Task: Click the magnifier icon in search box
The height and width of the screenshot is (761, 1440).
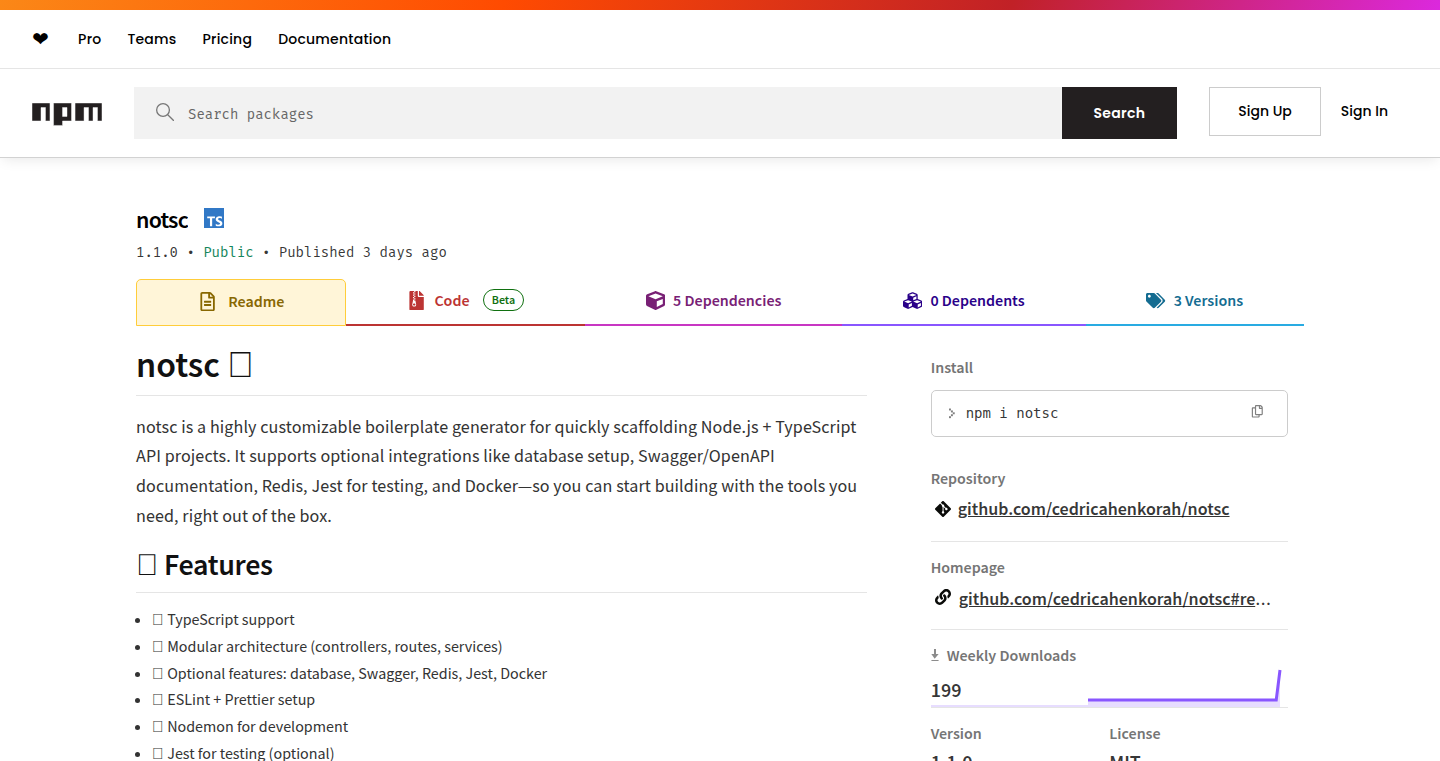Action: coord(165,112)
